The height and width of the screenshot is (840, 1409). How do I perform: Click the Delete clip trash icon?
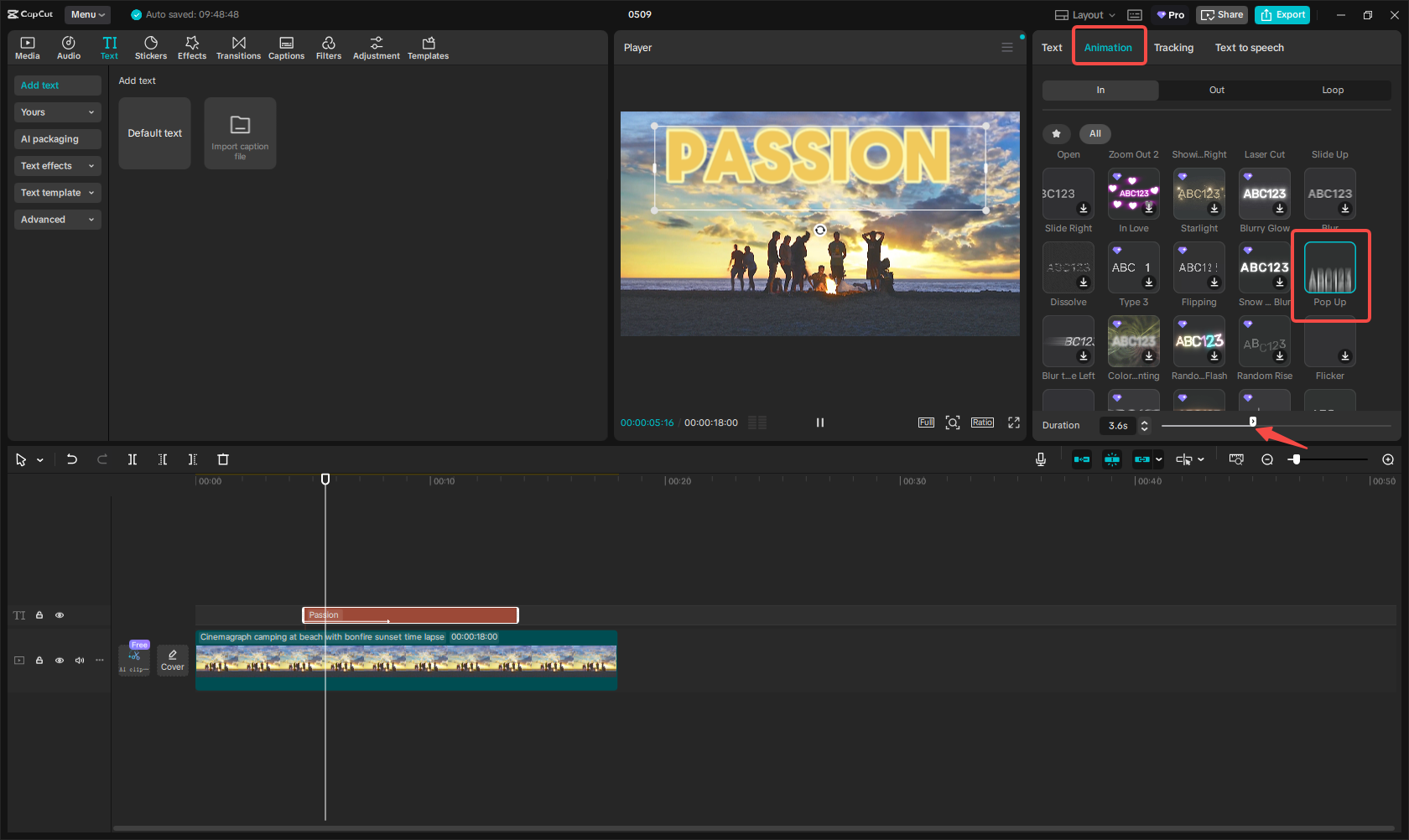pos(222,459)
